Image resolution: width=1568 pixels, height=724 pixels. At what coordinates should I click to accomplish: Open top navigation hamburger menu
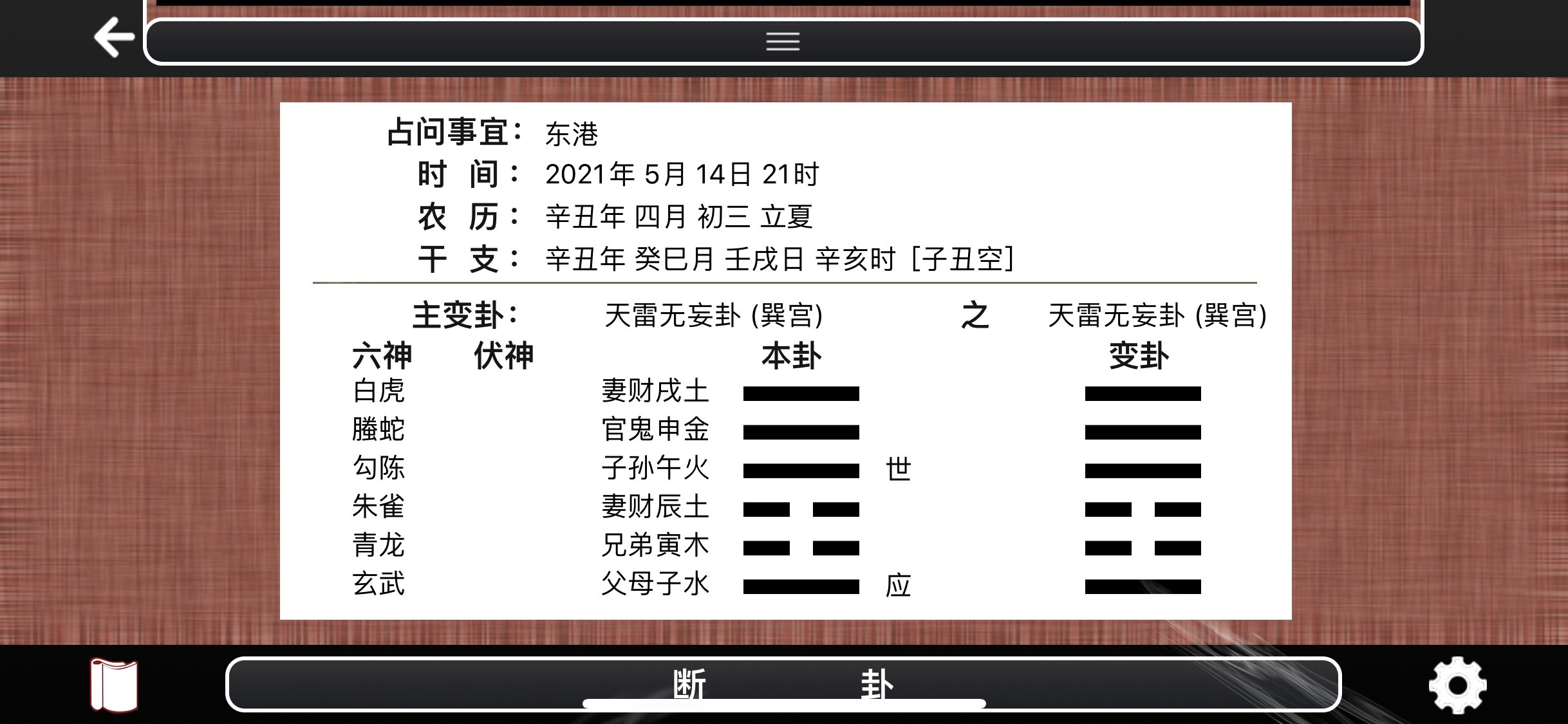click(x=784, y=41)
